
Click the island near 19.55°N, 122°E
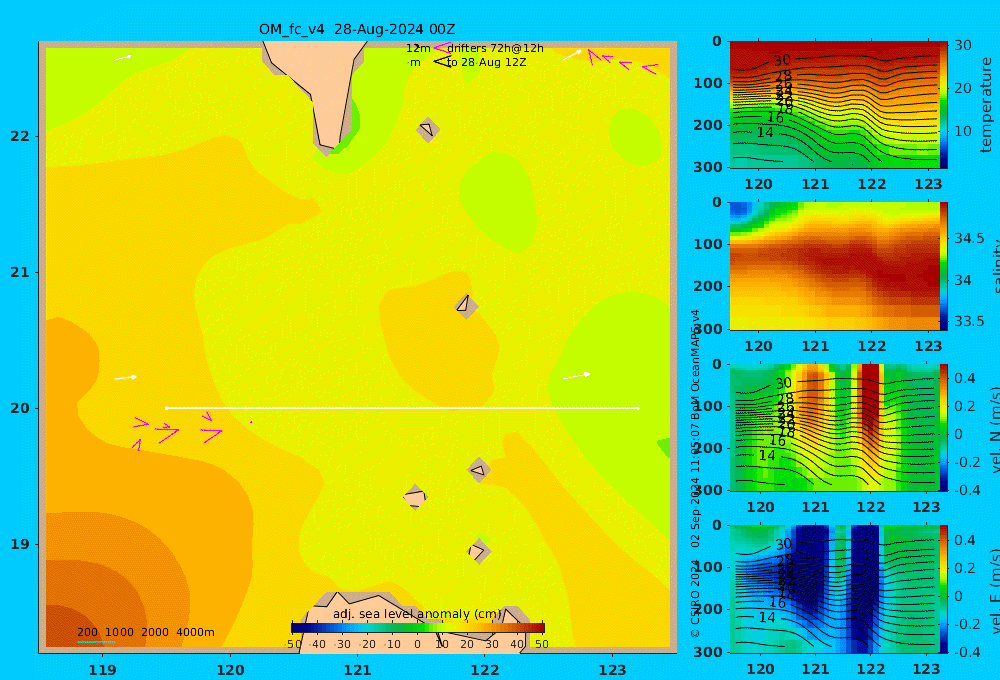[479, 470]
